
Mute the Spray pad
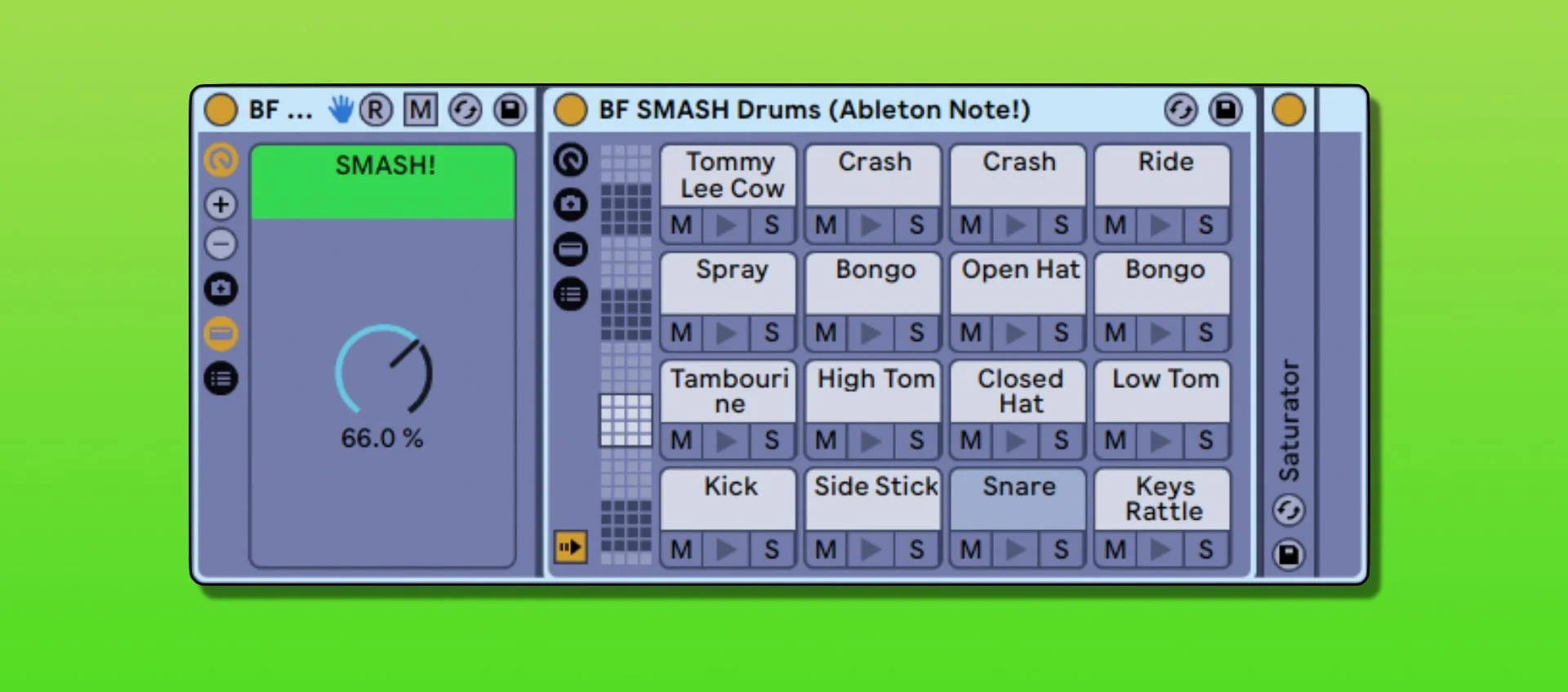[682, 333]
